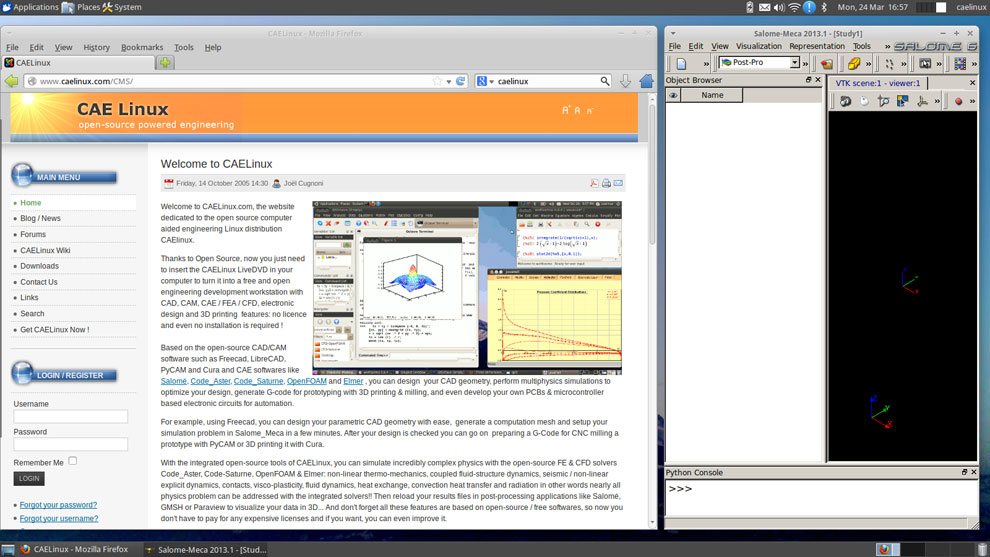Viewport: 990px width, 557px height.
Task: Open the Firefox downloads arrow
Action: [625, 81]
